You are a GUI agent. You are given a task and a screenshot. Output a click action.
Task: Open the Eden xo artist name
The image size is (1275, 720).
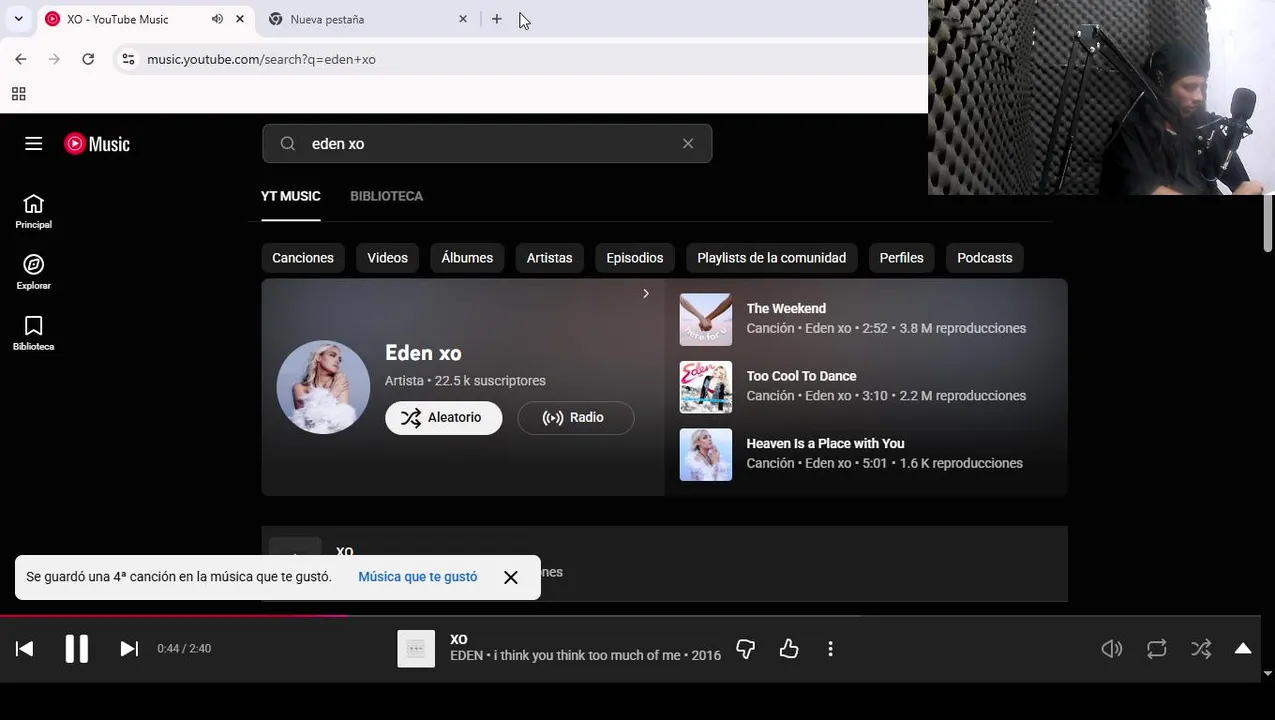423,353
